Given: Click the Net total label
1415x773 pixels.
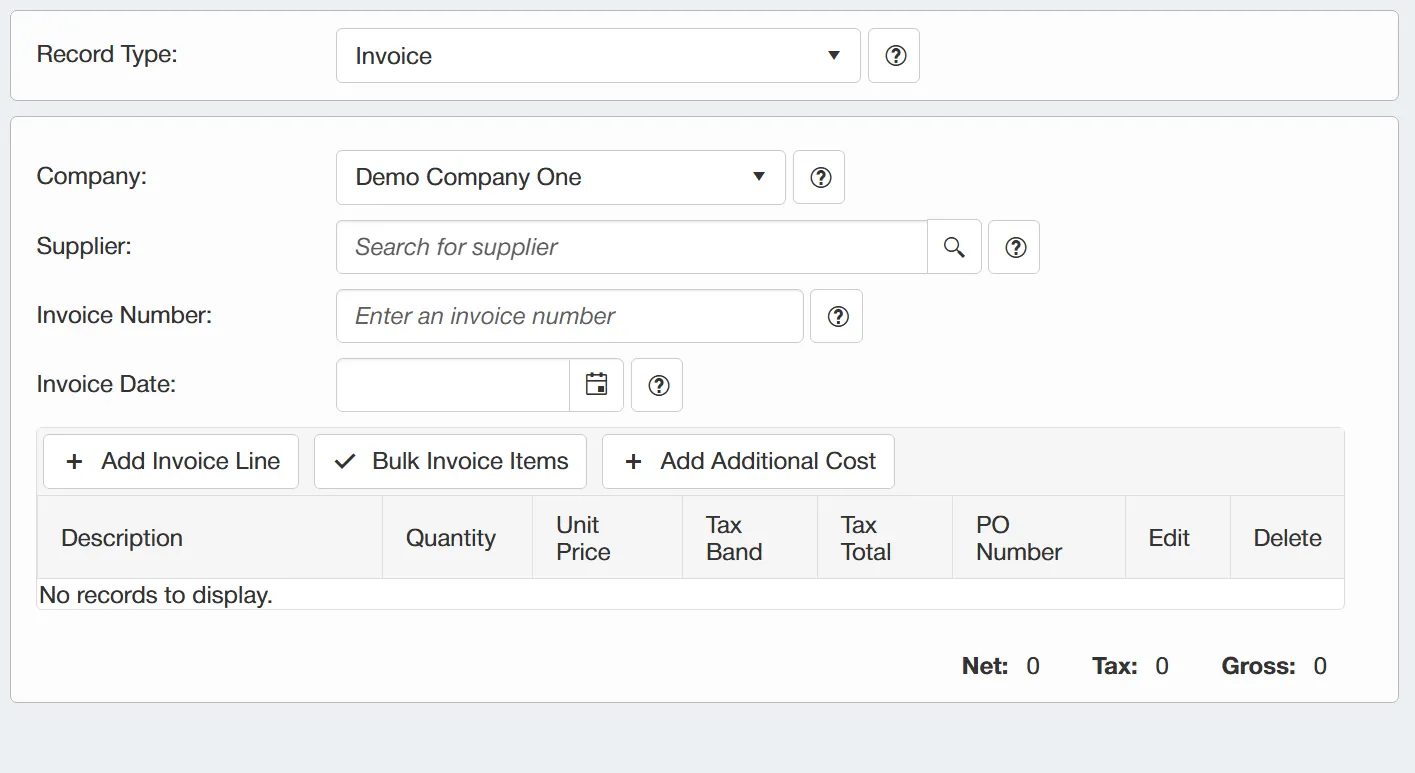Looking at the screenshot, I should point(985,666).
